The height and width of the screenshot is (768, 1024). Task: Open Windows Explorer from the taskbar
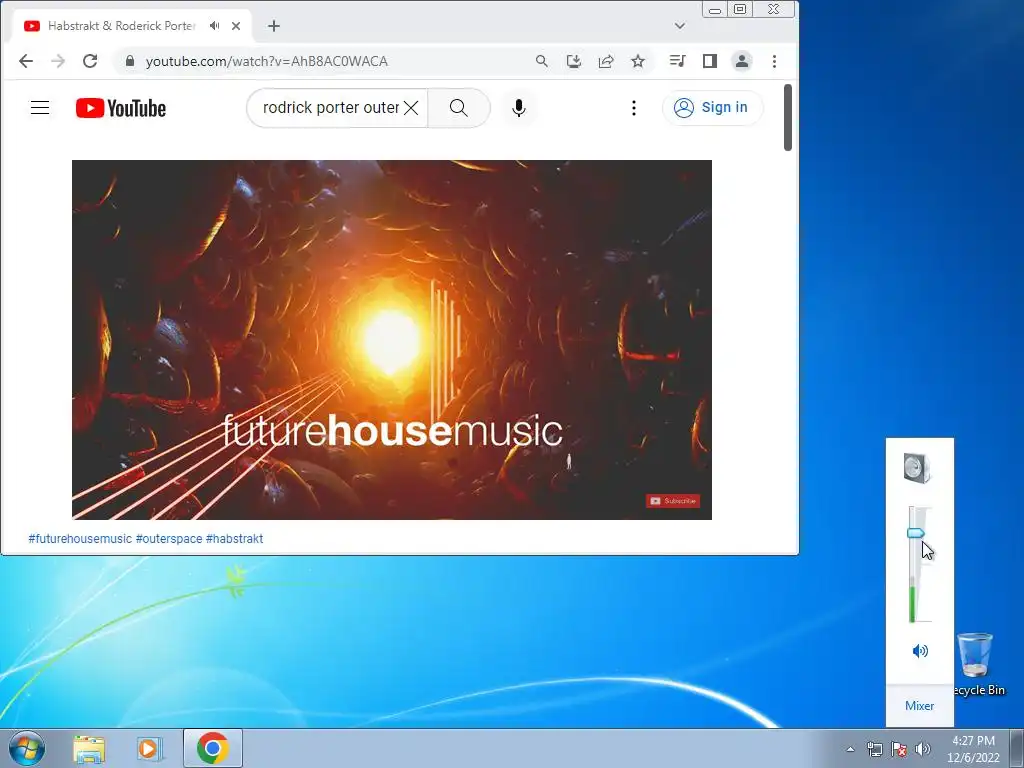[x=89, y=748]
